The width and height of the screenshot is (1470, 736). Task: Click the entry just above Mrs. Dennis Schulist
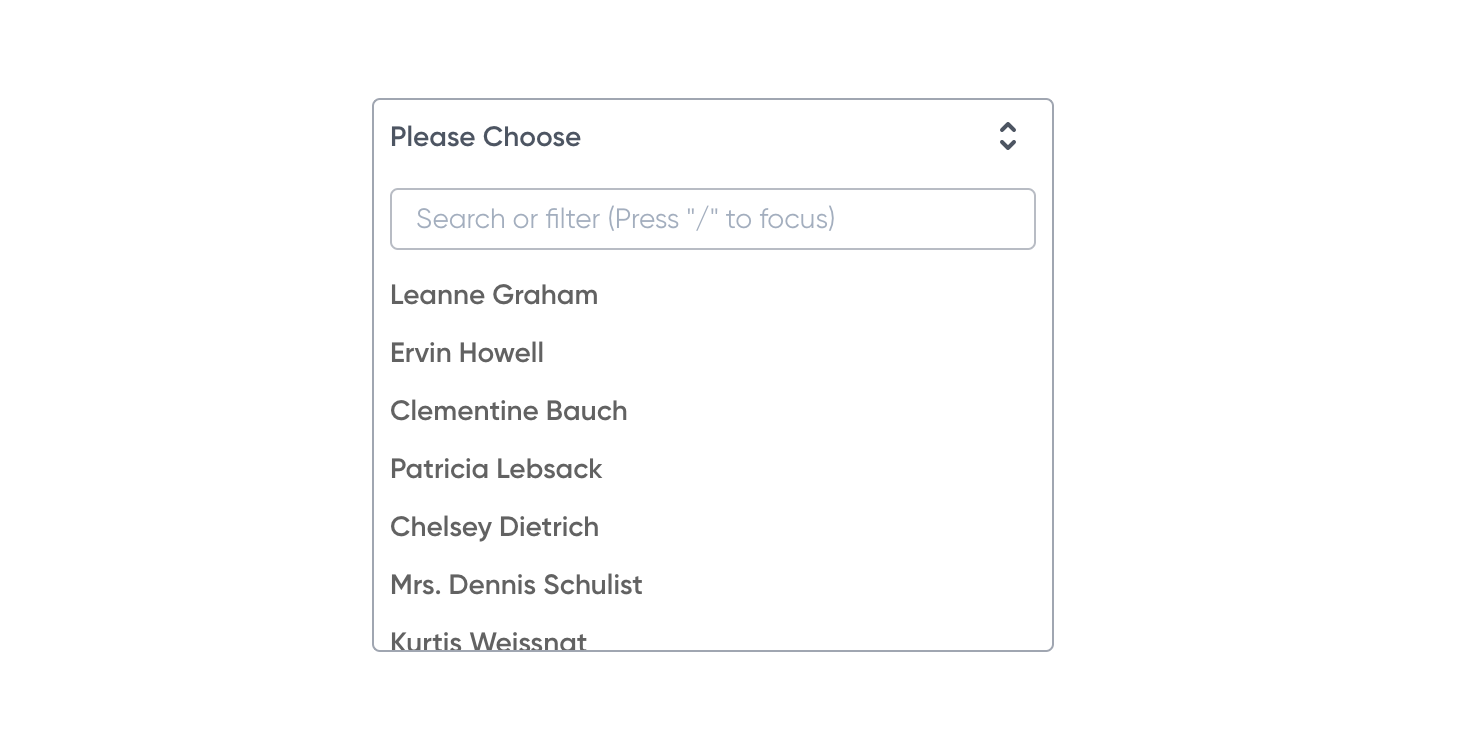click(x=494, y=527)
